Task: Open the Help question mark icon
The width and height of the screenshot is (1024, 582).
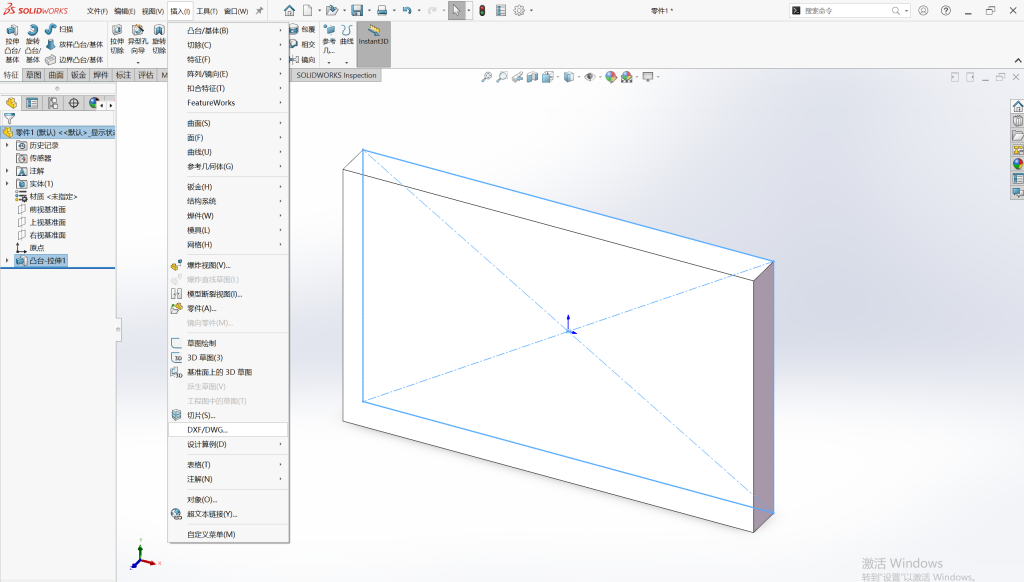Action: point(946,10)
